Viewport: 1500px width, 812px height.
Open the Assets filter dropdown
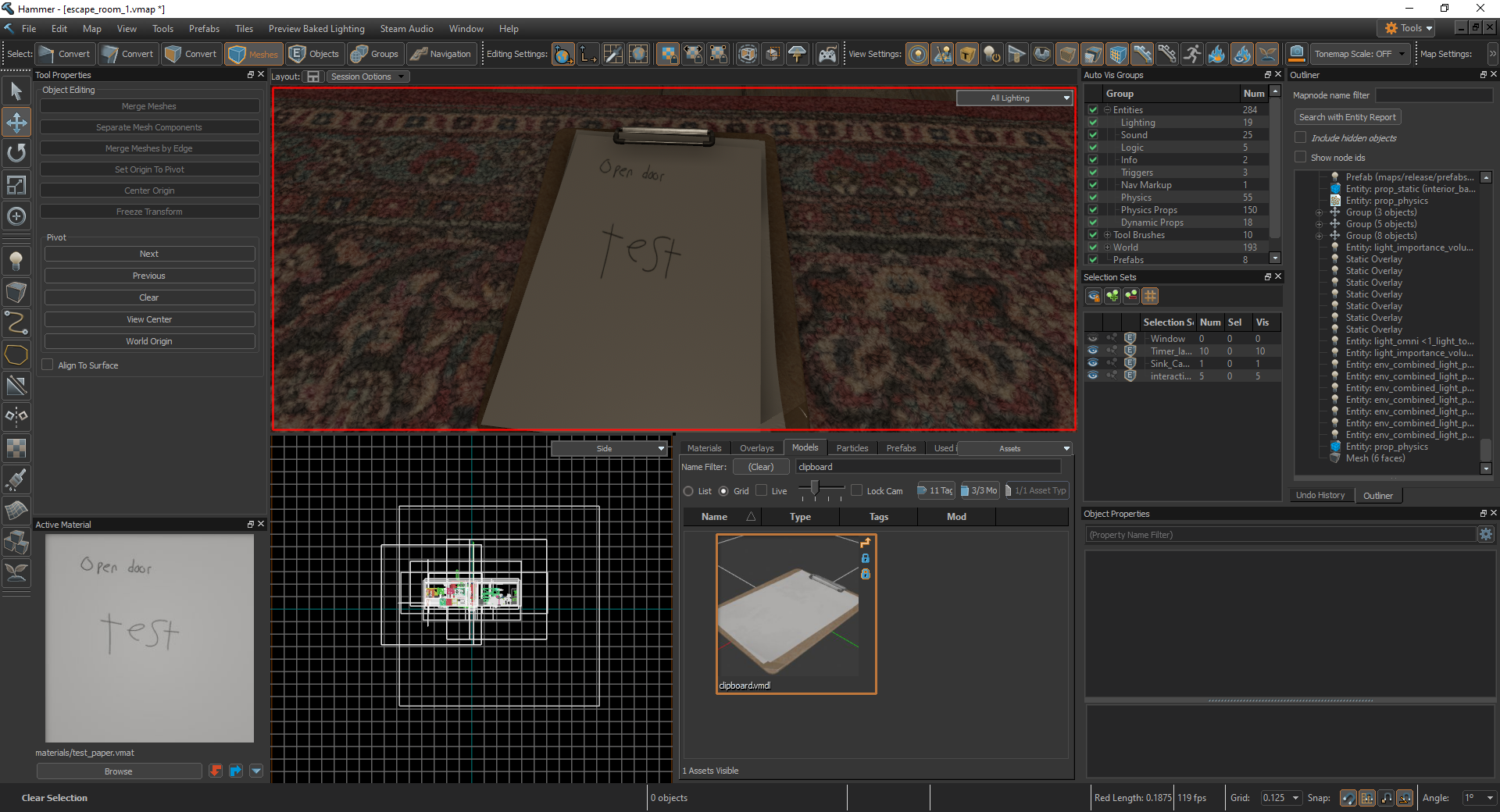click(1015, 448)
